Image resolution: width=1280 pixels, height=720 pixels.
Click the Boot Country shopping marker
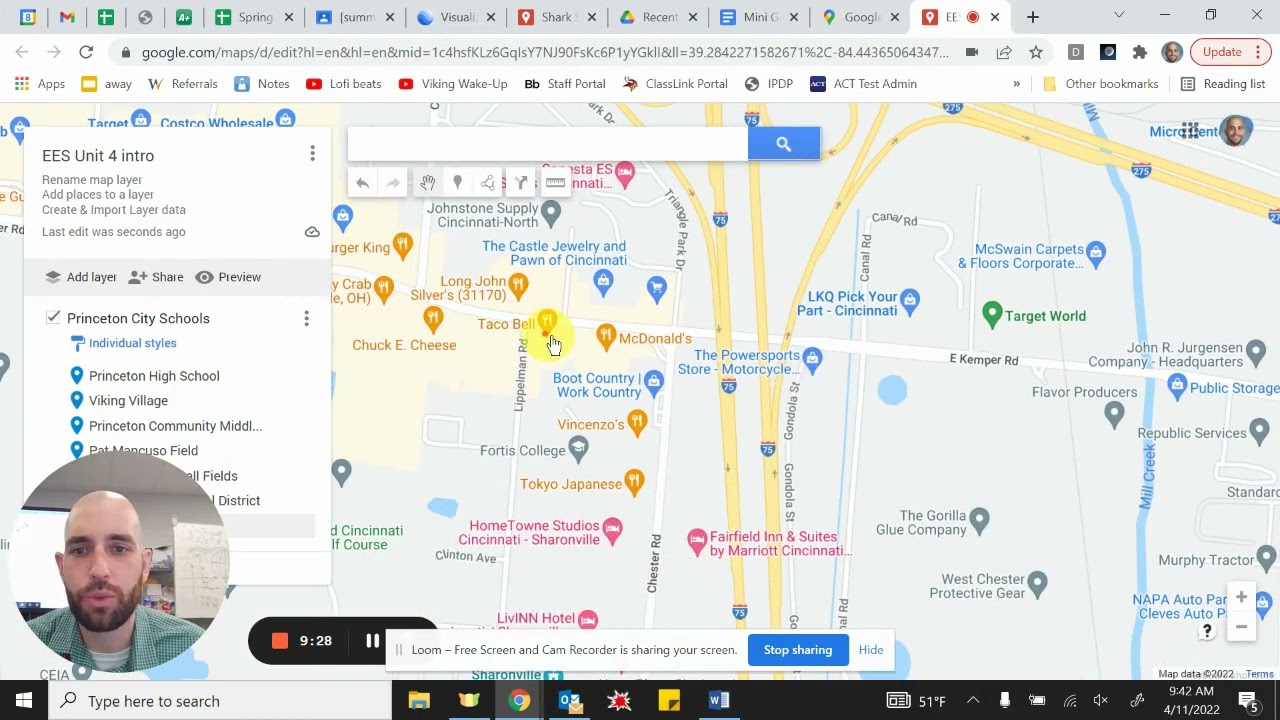(x=653, y=381)
